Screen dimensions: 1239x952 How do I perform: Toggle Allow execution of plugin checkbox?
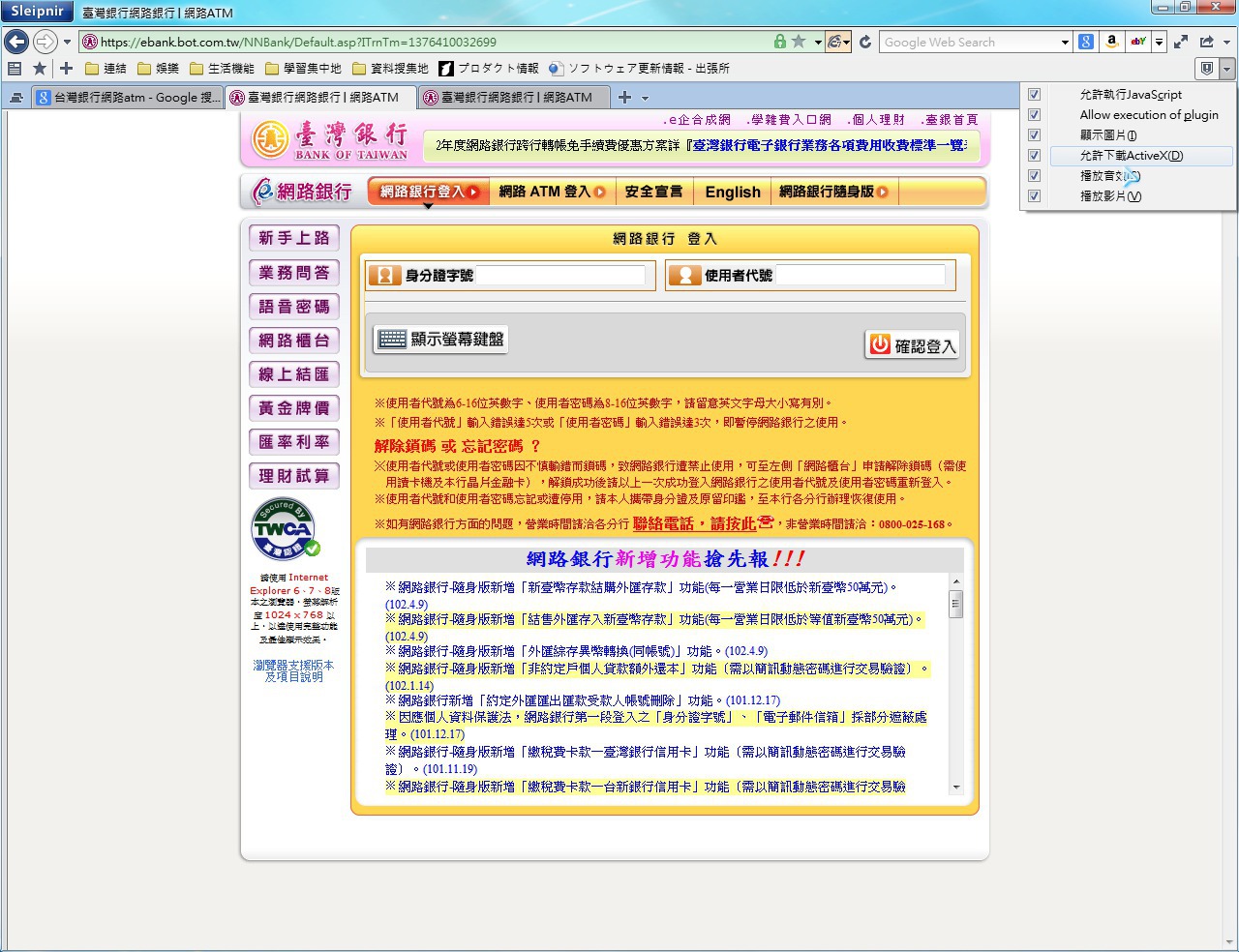(1034, 114)
